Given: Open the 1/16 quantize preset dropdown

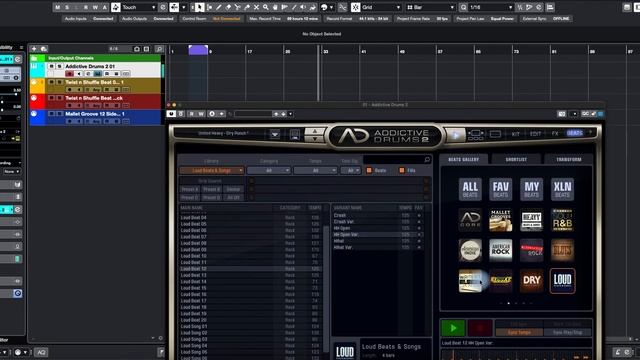Looking at the screenshot, I should (x=491, y=7).
